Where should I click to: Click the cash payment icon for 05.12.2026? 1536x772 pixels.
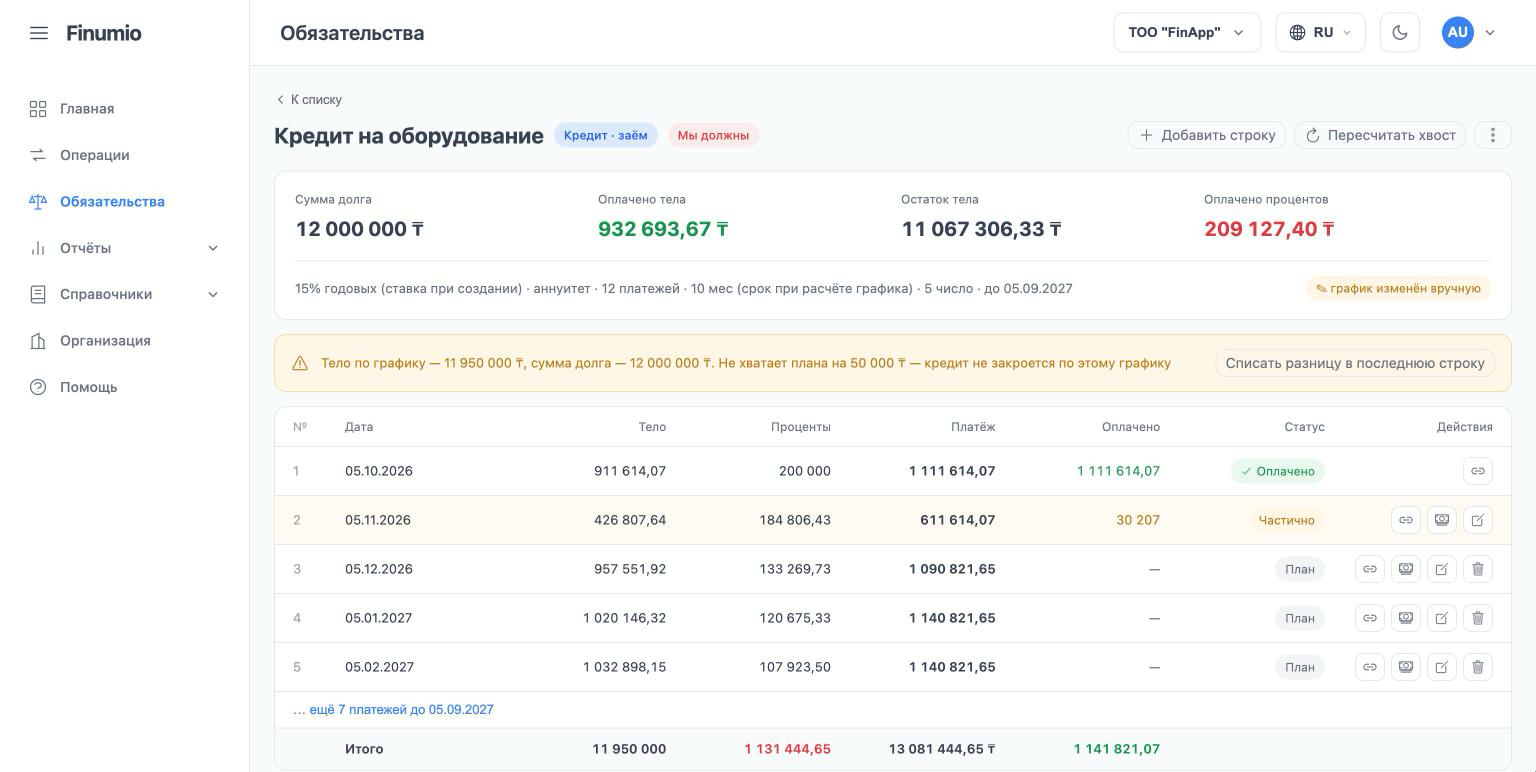click(x=1406, y=569)
